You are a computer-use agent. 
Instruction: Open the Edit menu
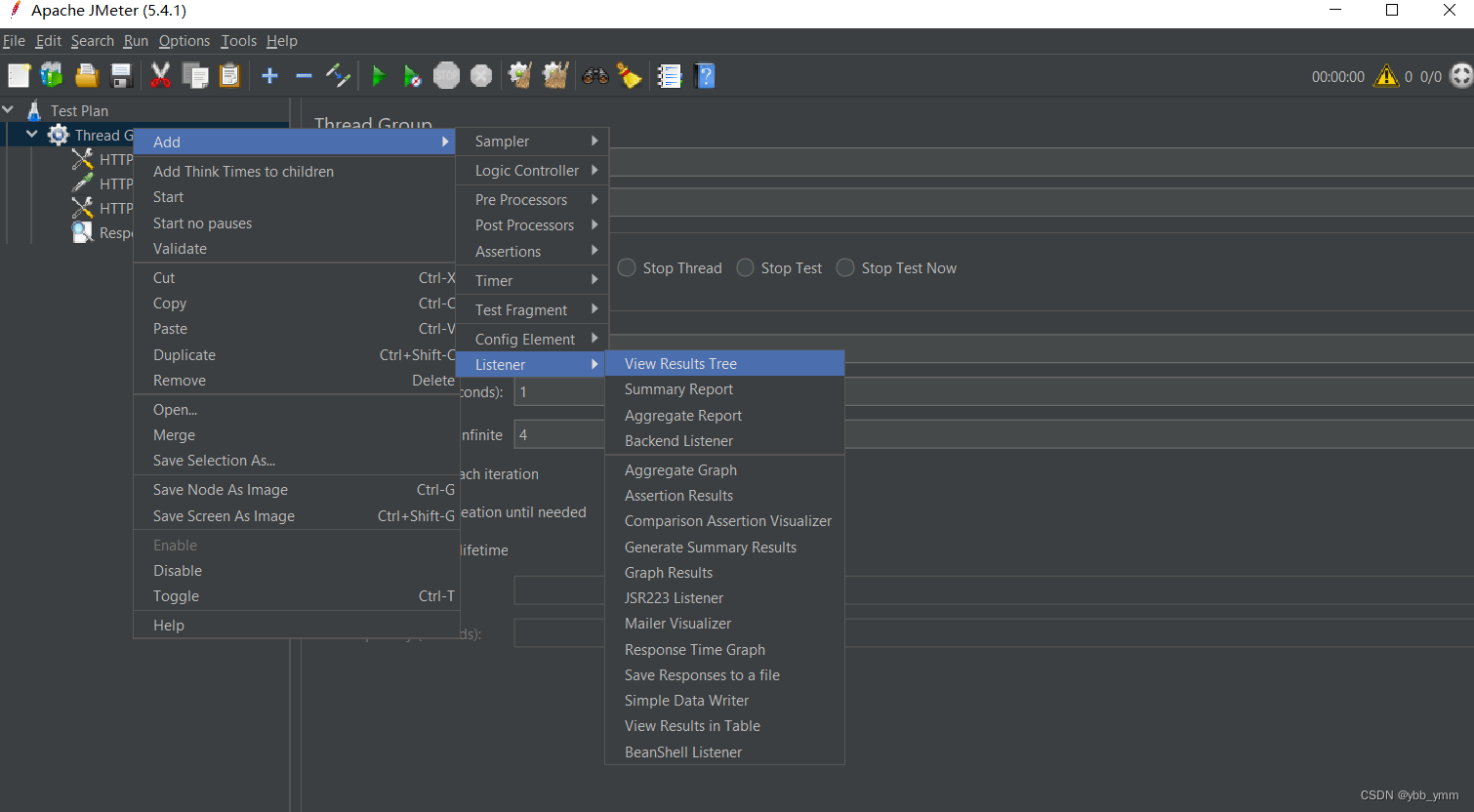(48, 41)
